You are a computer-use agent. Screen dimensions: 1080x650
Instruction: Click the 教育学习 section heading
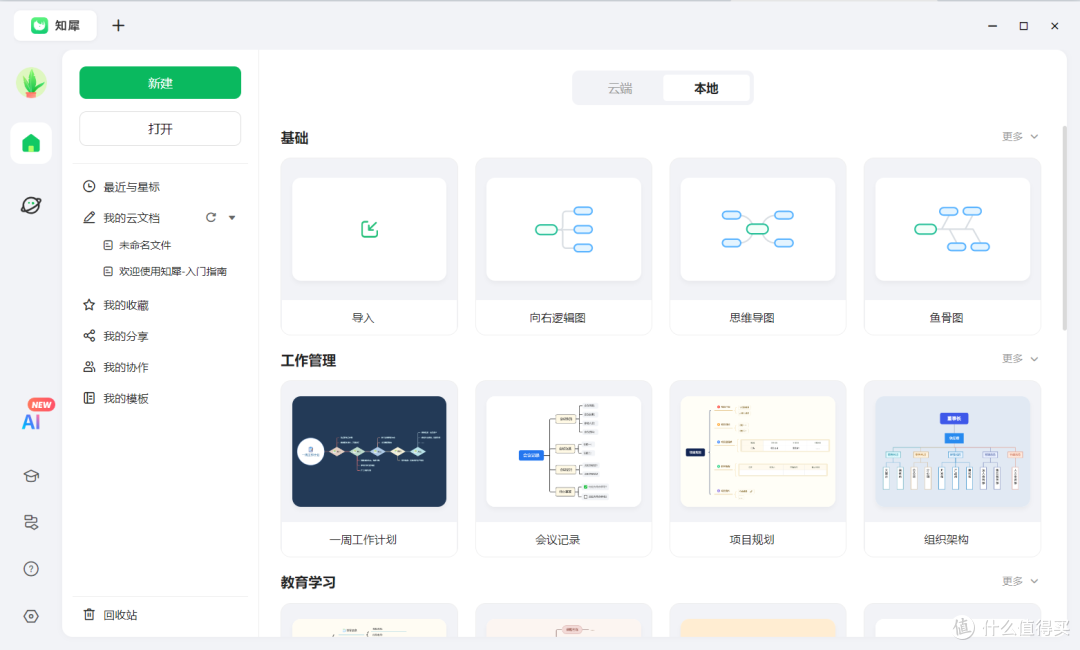(x=308, y=583)
